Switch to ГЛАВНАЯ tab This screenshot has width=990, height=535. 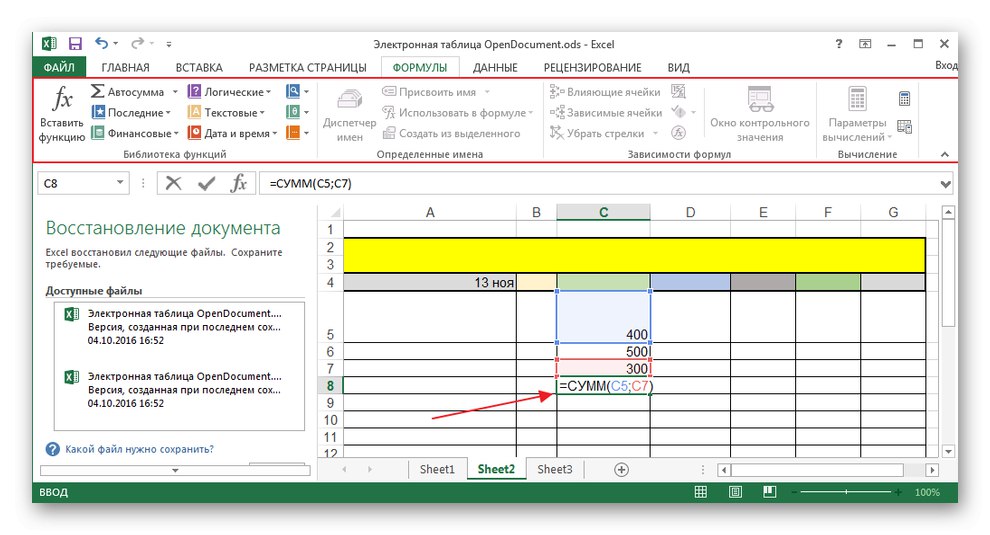[125, 68]
